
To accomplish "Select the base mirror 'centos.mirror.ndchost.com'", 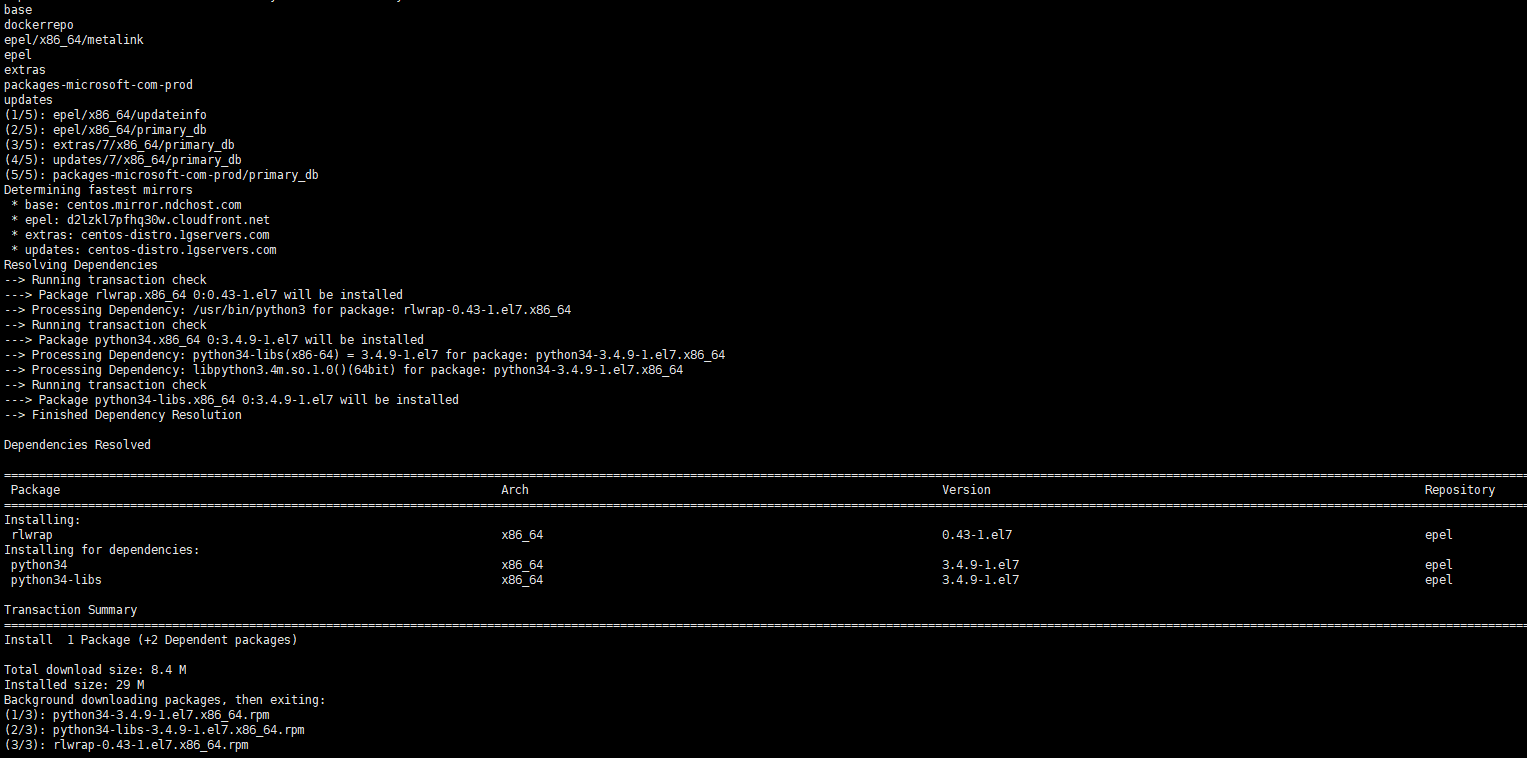I will click(x=154, y=205).
